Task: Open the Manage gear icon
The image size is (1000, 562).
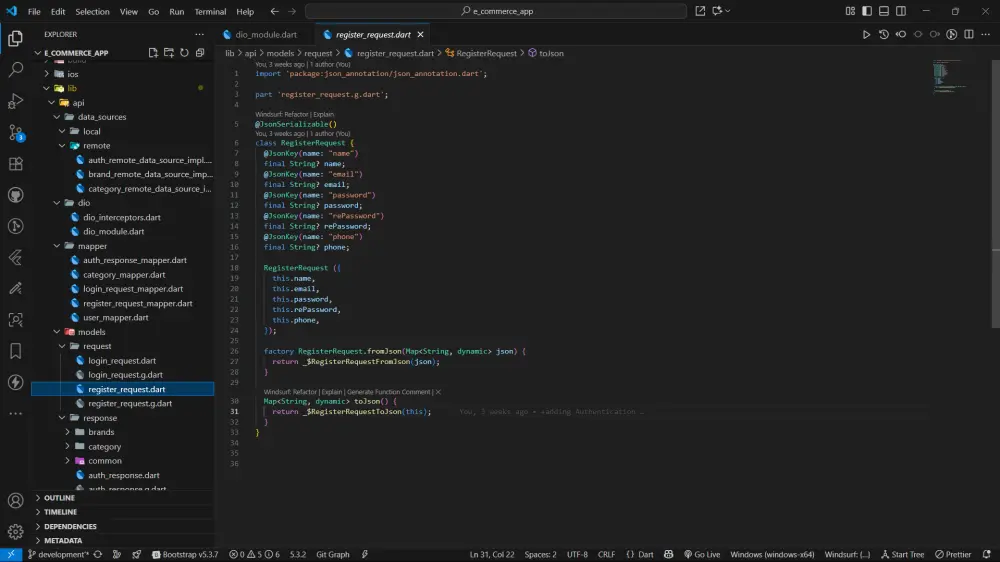Action: tap(15, 531)
